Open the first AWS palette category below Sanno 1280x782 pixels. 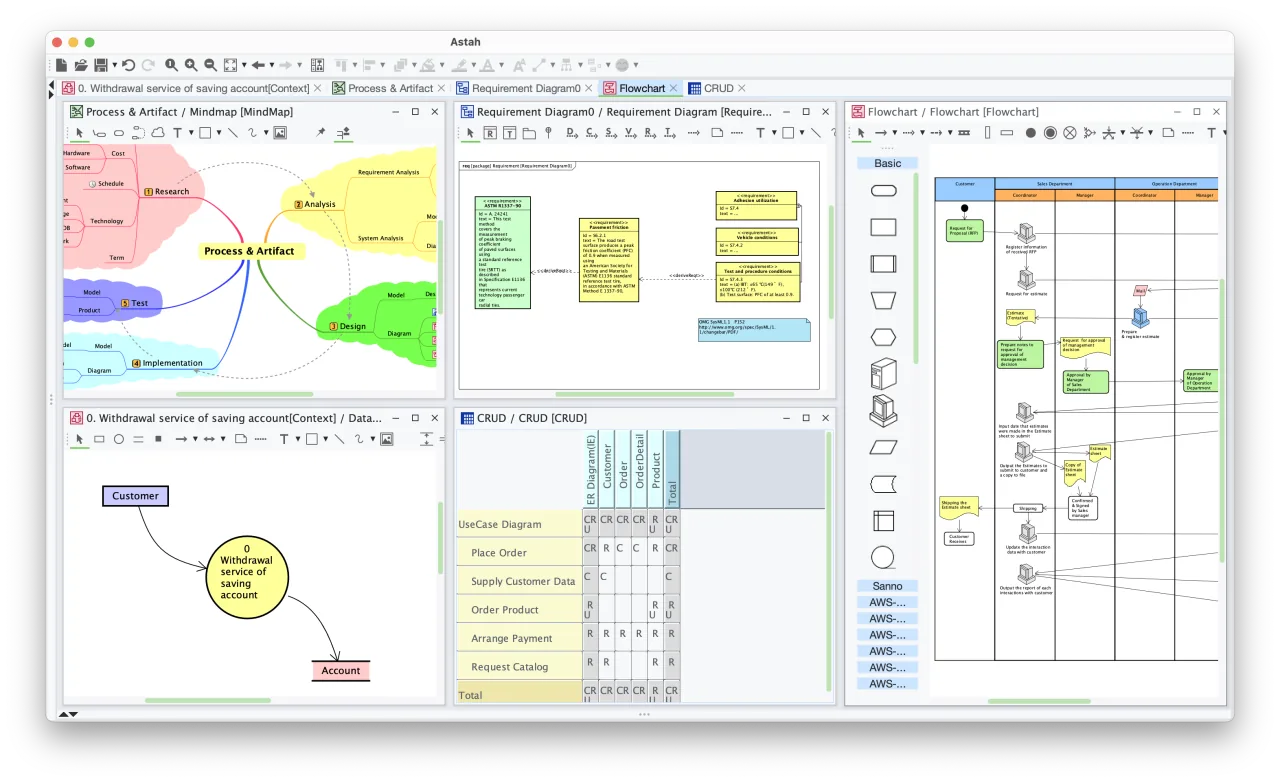pyautogui.click(x=887, y=602)
